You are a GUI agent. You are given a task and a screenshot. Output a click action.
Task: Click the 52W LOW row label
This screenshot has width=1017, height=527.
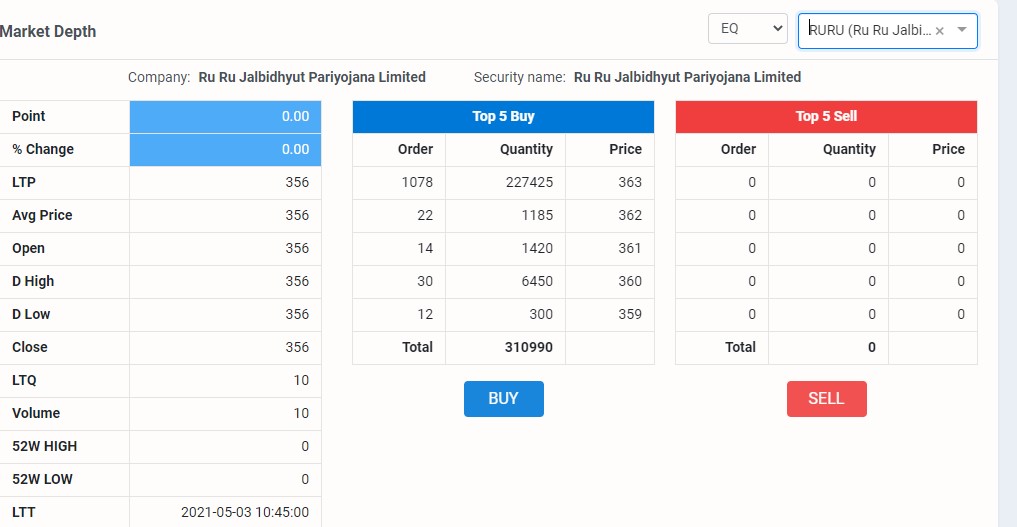(42, 480)
